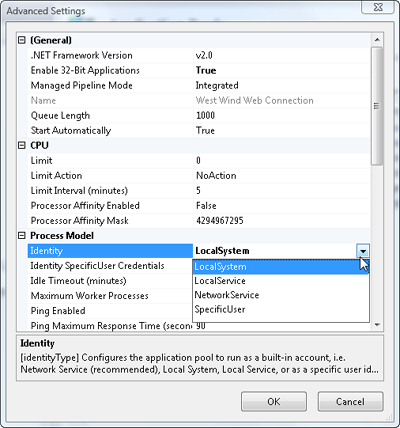The image size is (400, 428).
Task: Select NetworkService in the dropdown list
Action: 281,295
